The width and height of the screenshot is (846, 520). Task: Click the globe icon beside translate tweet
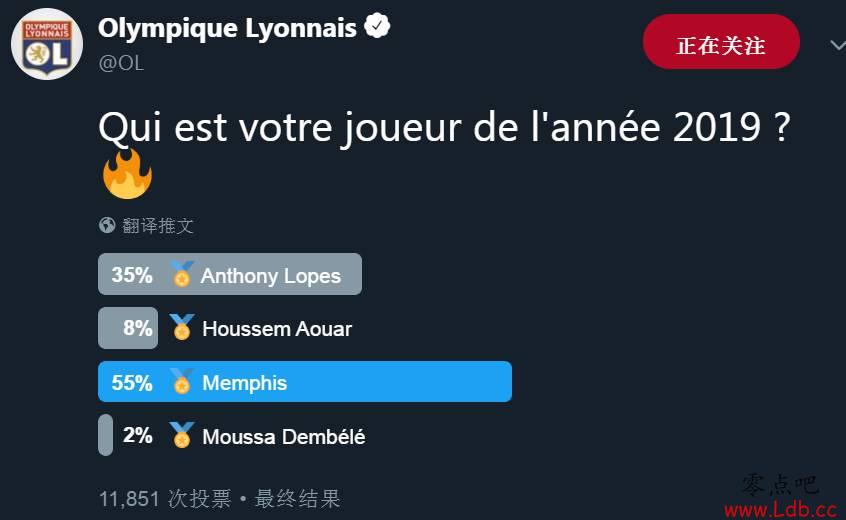(x=107, y=225)
